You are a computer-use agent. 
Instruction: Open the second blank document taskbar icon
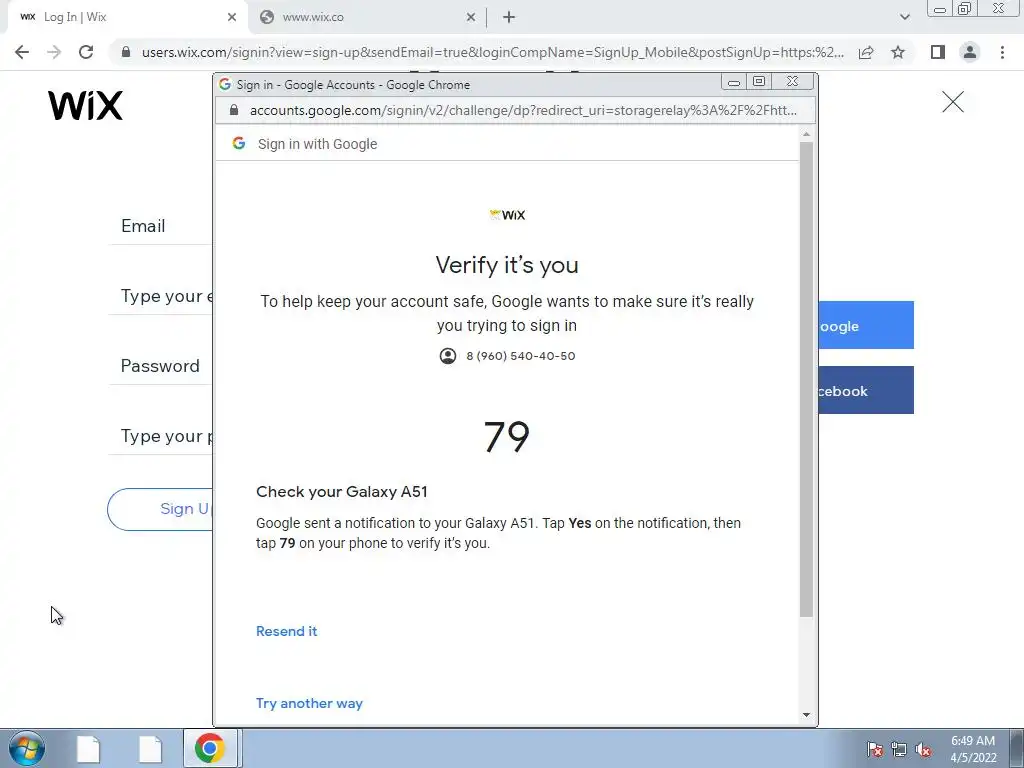150,748
